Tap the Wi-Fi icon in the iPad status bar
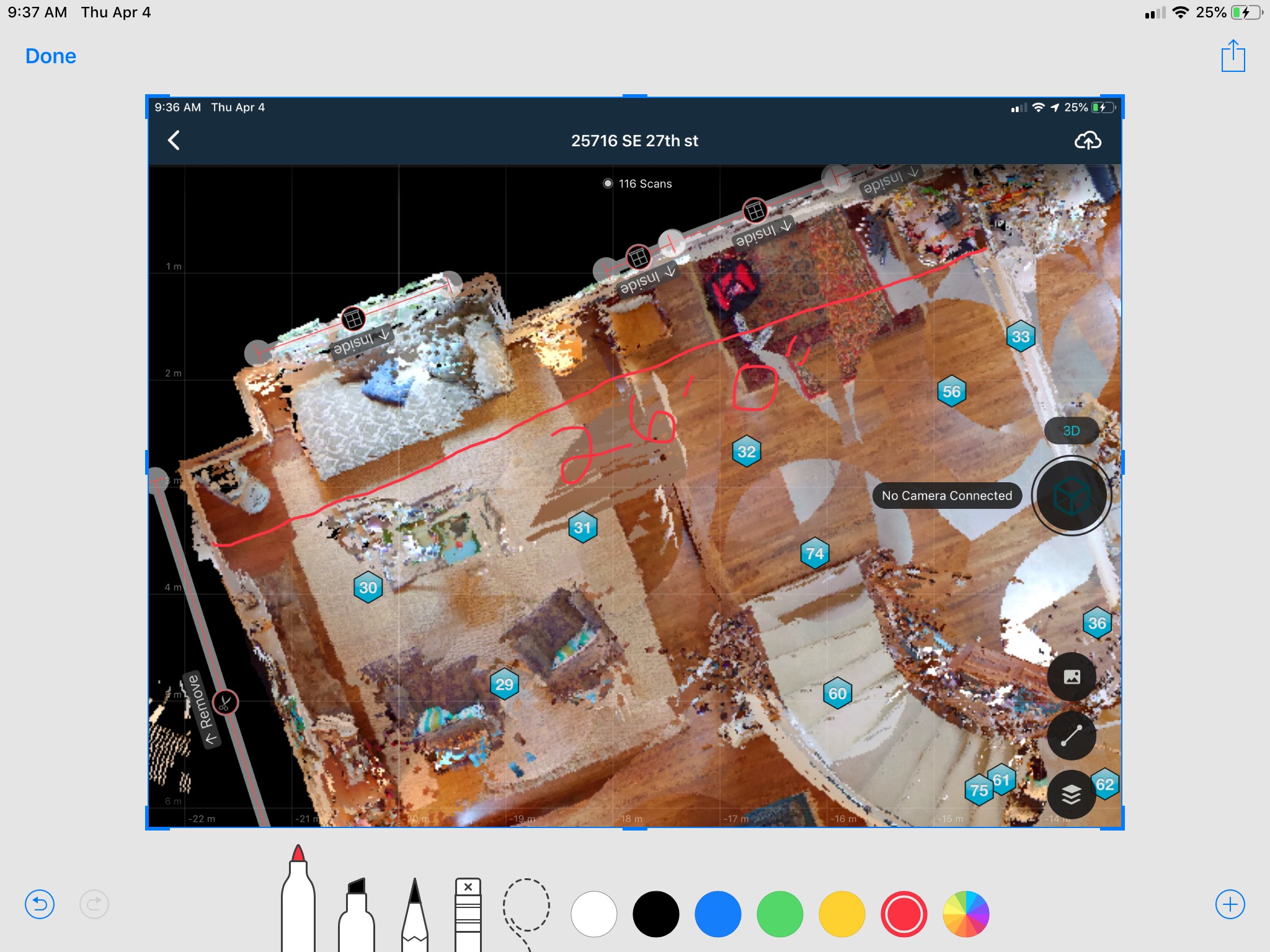 tap(1181, 12)
